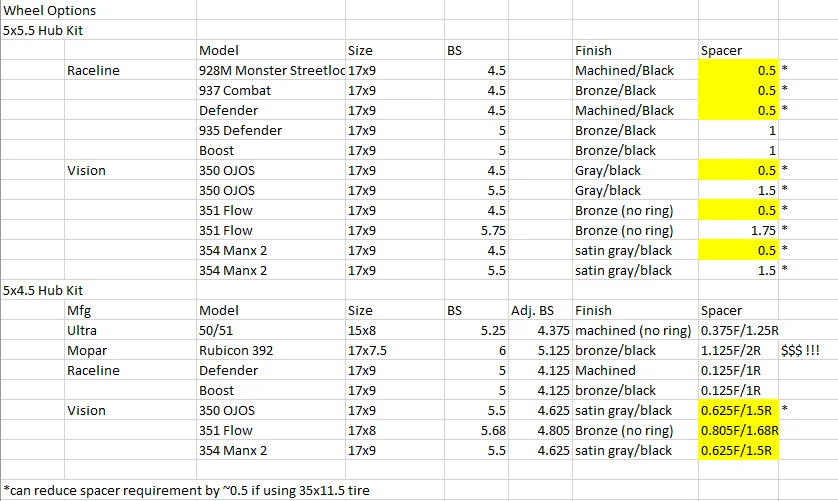
Task: Select the yellow '0.805F/1.68R' spacer cell
Action: click(738, 430)
